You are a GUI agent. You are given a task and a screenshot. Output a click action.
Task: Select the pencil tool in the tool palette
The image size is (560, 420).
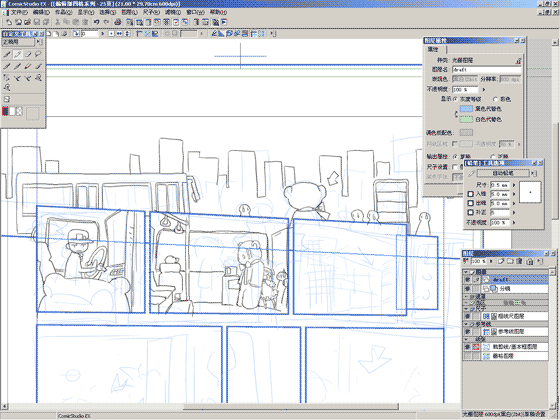[17, 54]
